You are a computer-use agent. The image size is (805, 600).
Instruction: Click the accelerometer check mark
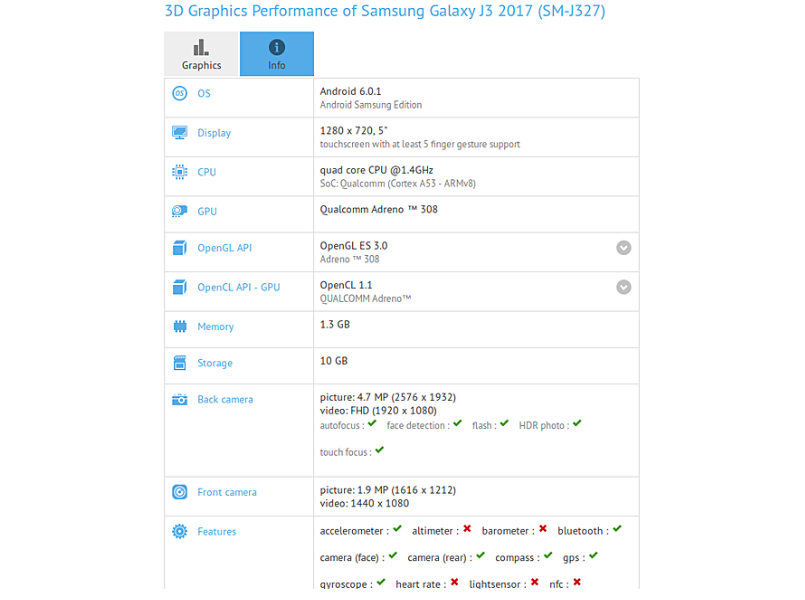pos(397,529)
